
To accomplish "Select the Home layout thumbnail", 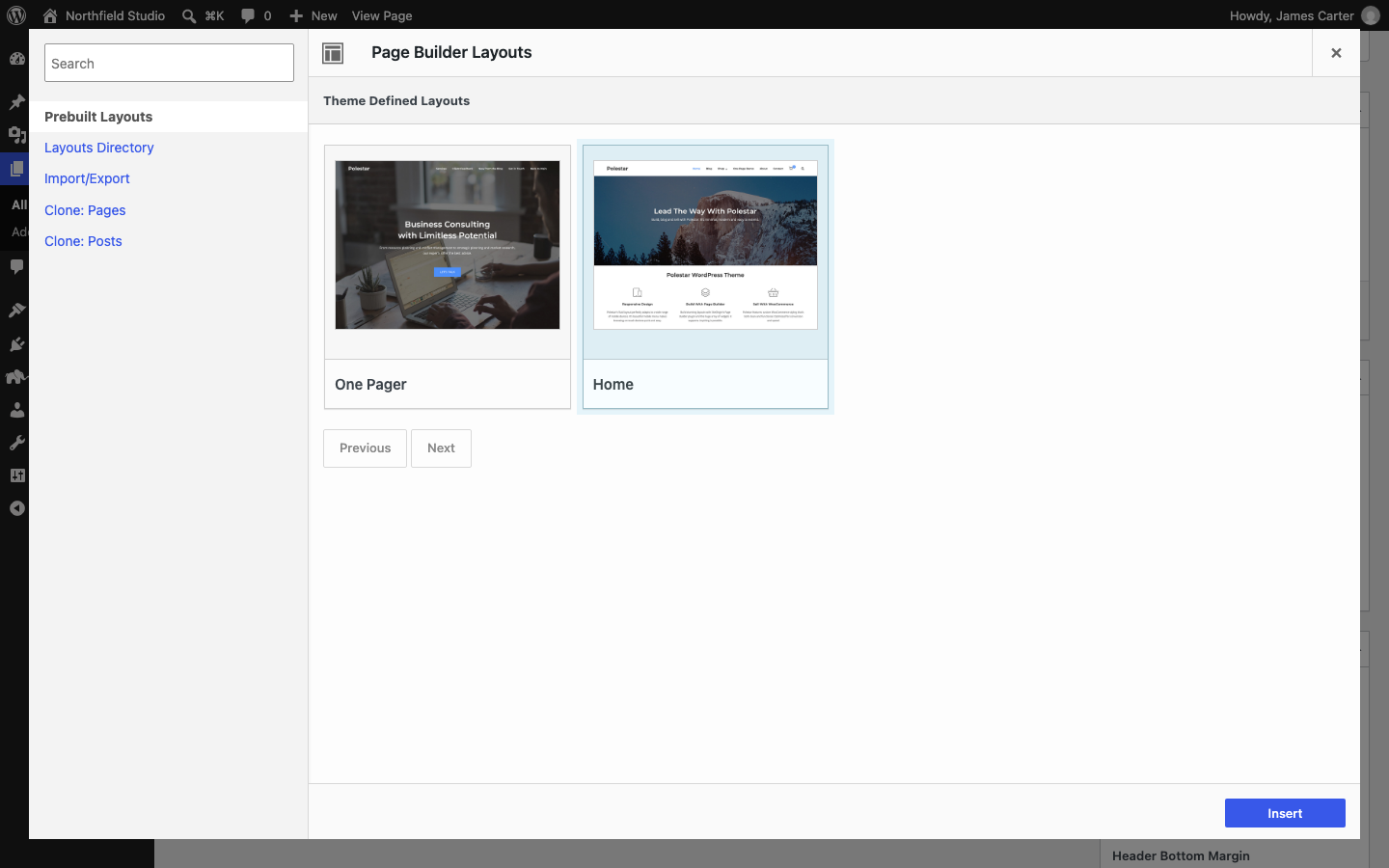I will (705, 245).
